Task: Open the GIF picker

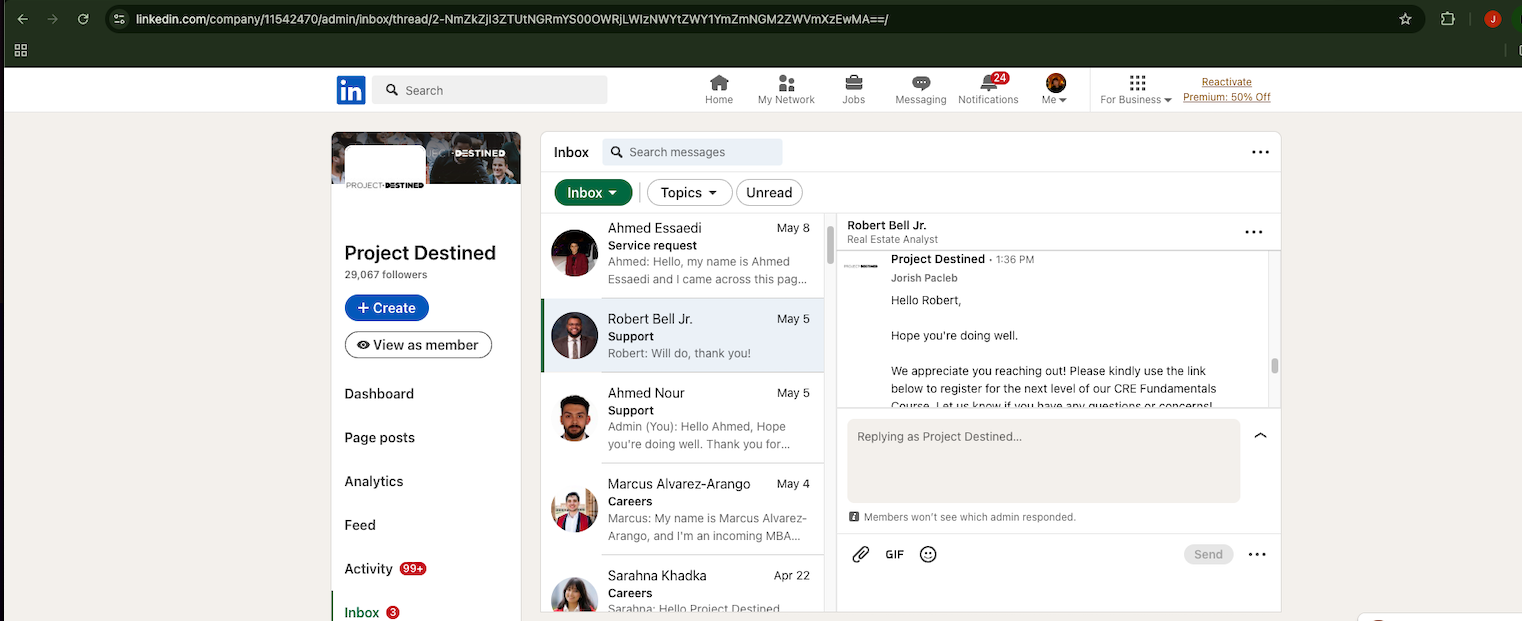Action: point(894,554)
